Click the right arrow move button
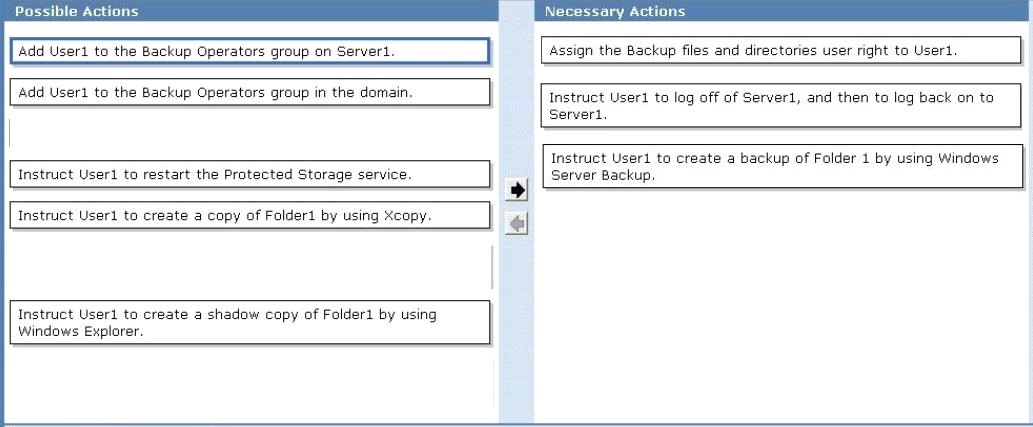This screenshot has height=427, width=1033. click(517, 190)
